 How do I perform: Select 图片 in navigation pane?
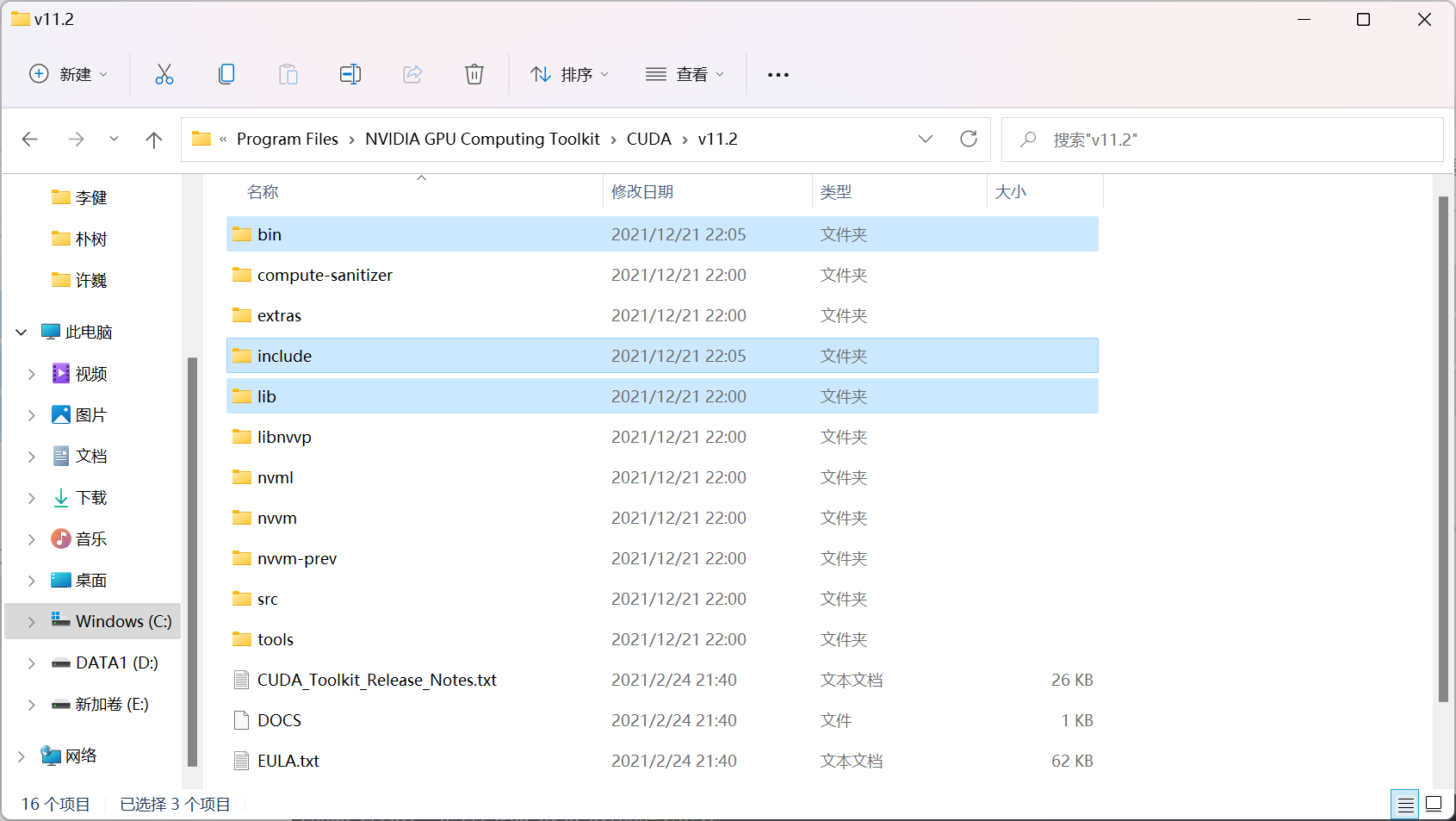coord(91,415)
